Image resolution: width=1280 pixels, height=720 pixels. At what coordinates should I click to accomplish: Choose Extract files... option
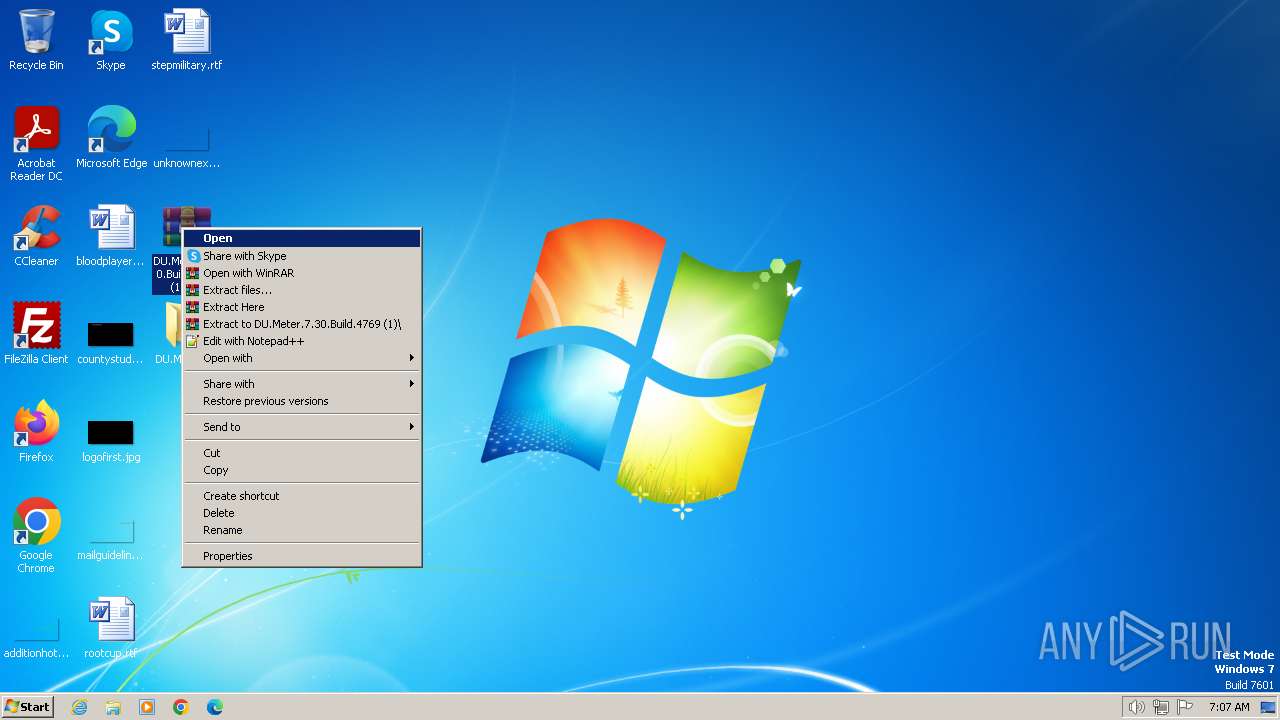click(302, 290)
